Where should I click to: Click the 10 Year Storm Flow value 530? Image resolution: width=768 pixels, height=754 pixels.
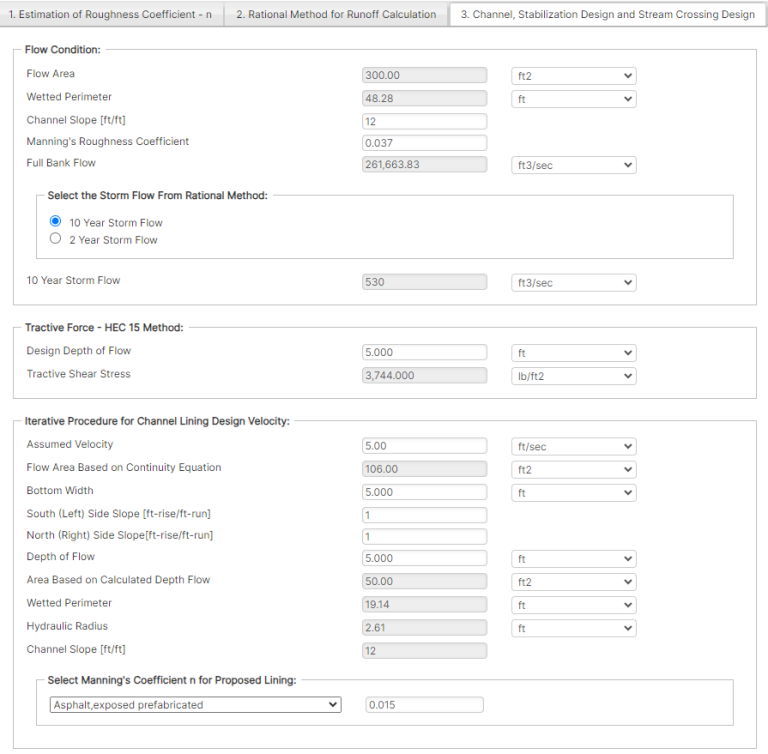point(425,282)
